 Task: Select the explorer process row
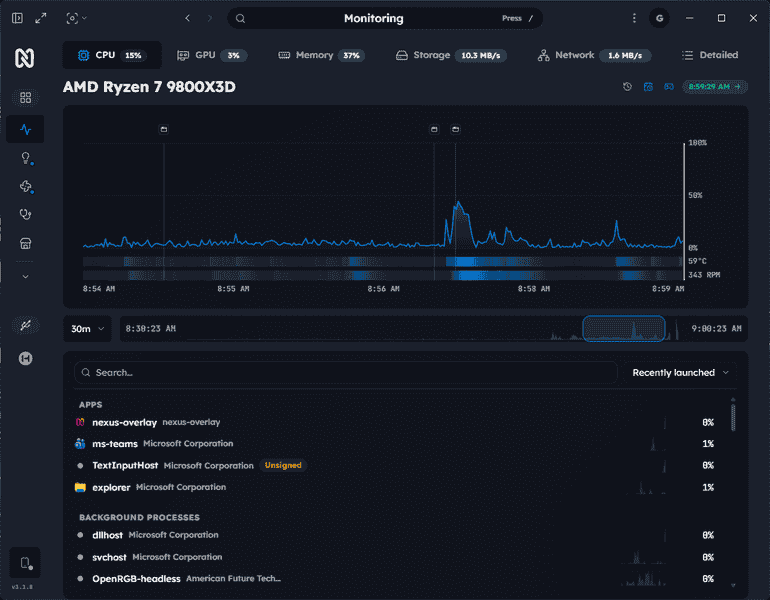click(x=398, y=488)
